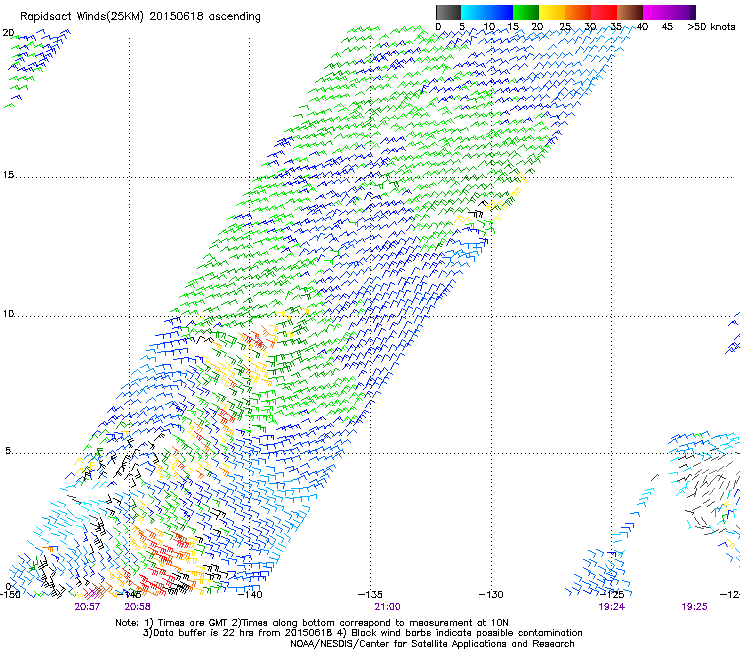Click the gray 0-5 knots legend swatch
Screen dimensions: 740x650
click(448, 12)
